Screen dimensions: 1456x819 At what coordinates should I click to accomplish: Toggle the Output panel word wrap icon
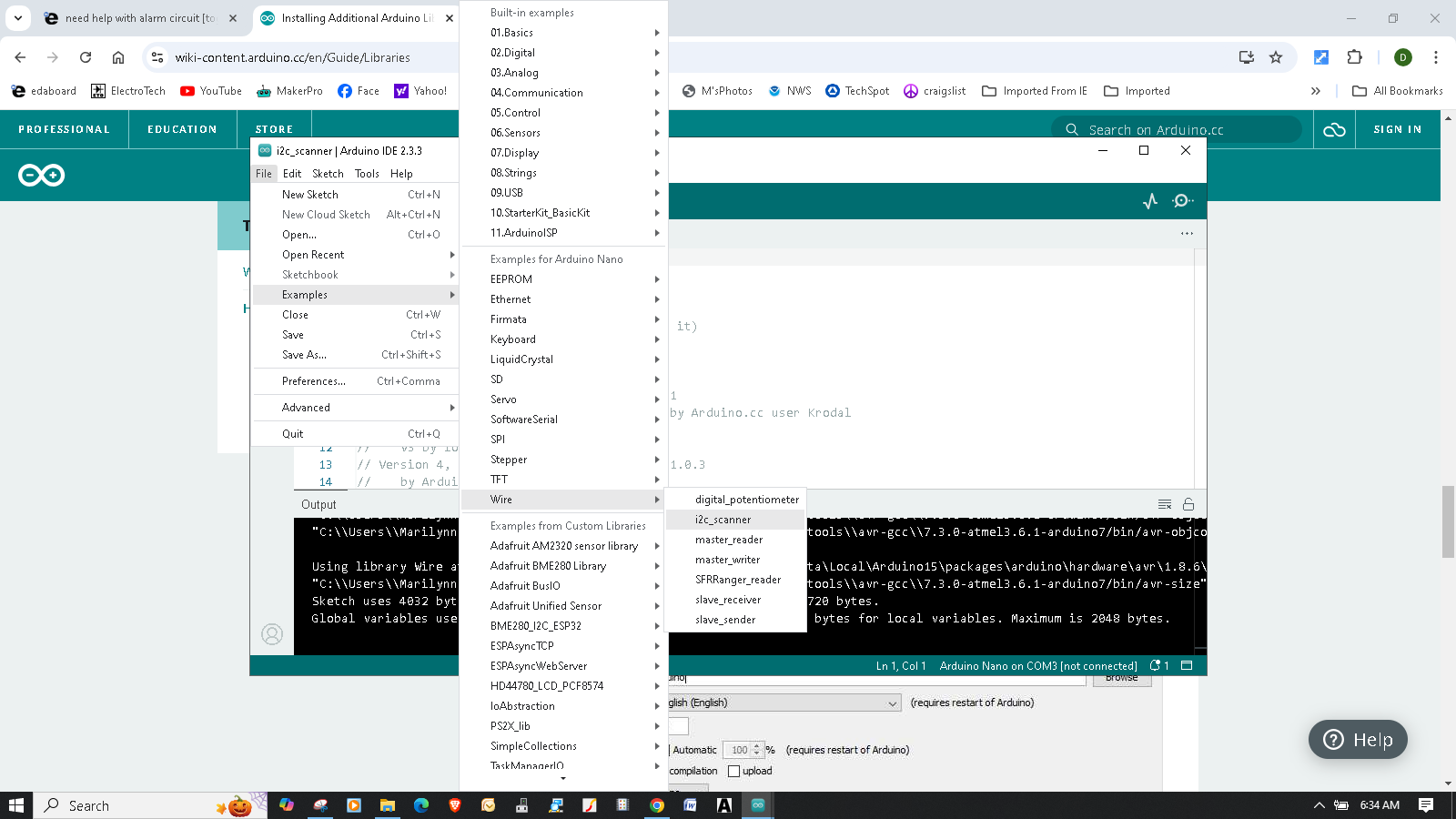click(1165, 504)
